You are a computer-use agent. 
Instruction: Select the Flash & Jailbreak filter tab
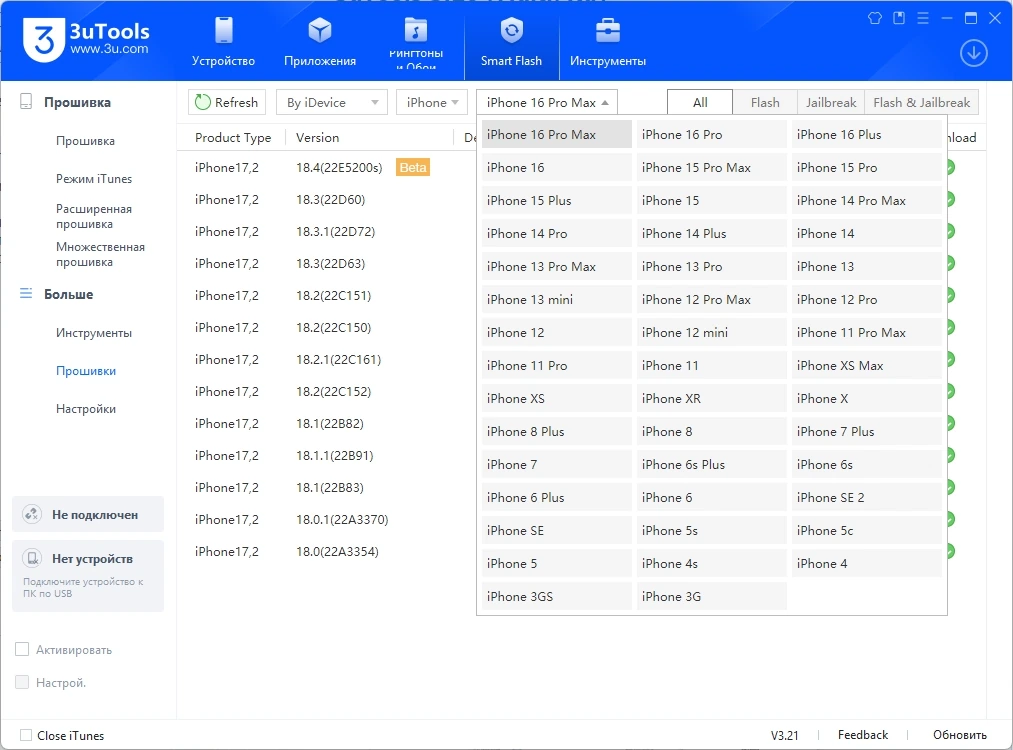921,102
